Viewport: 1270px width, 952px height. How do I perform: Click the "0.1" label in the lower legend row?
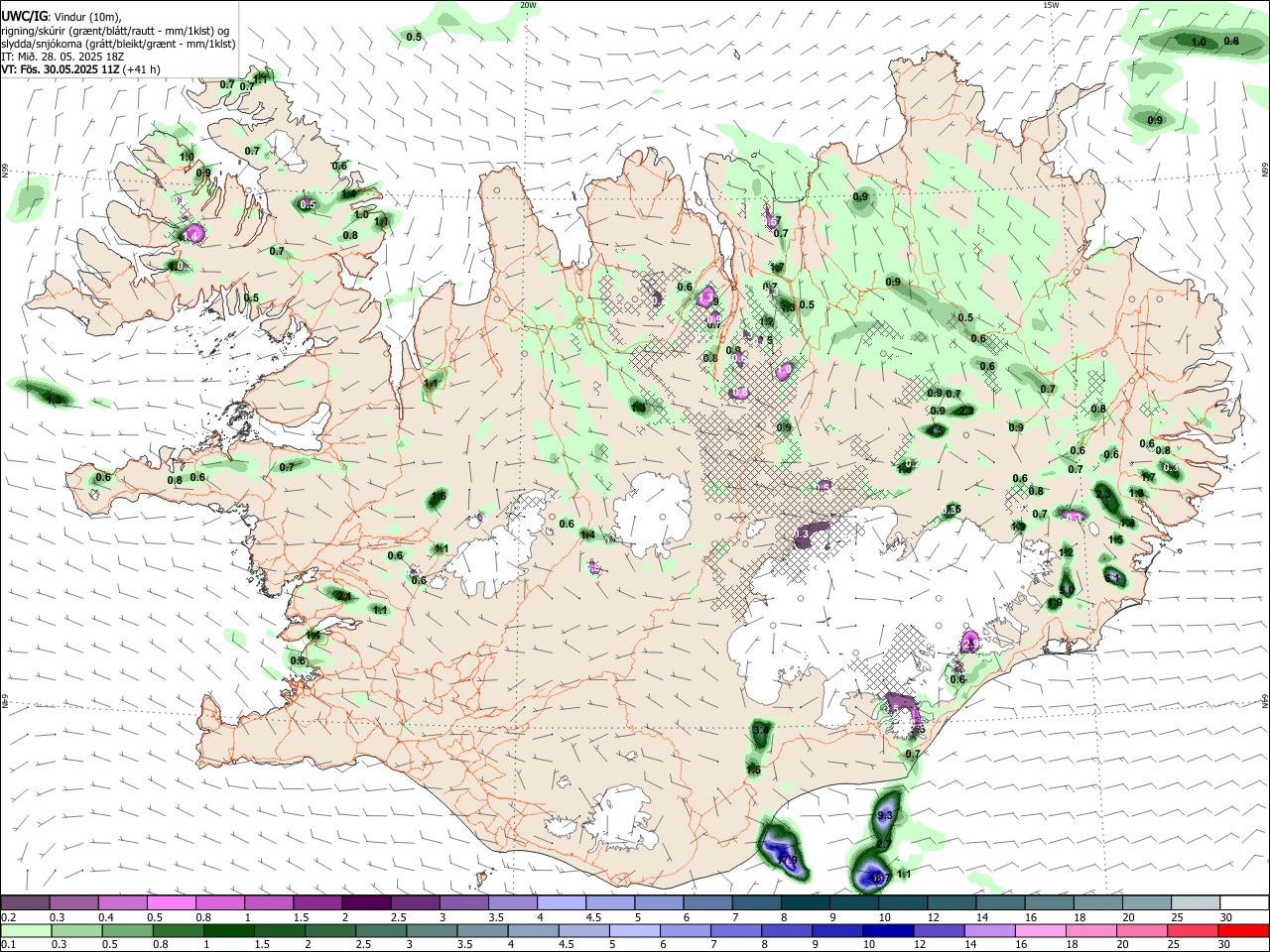(x=8, y=945)
